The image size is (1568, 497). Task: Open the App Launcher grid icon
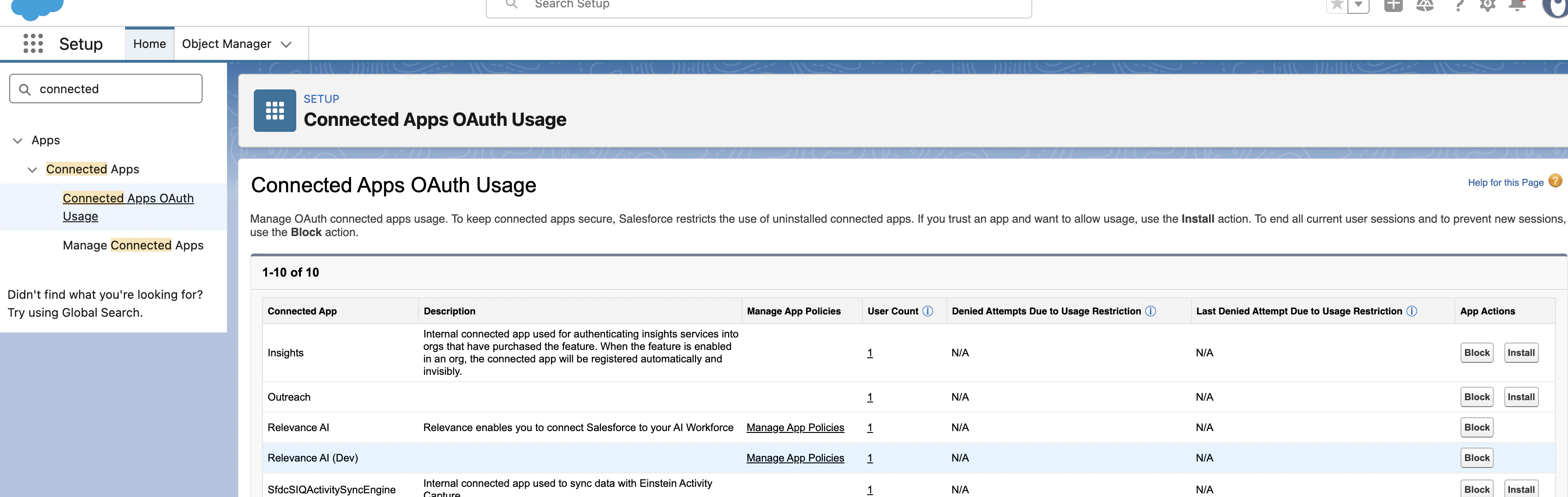32,43
